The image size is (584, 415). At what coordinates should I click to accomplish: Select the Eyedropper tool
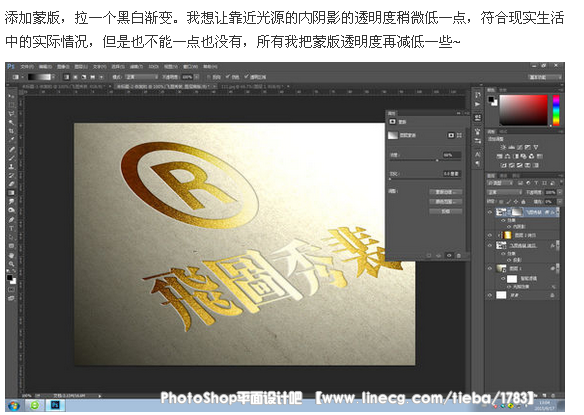11,140
